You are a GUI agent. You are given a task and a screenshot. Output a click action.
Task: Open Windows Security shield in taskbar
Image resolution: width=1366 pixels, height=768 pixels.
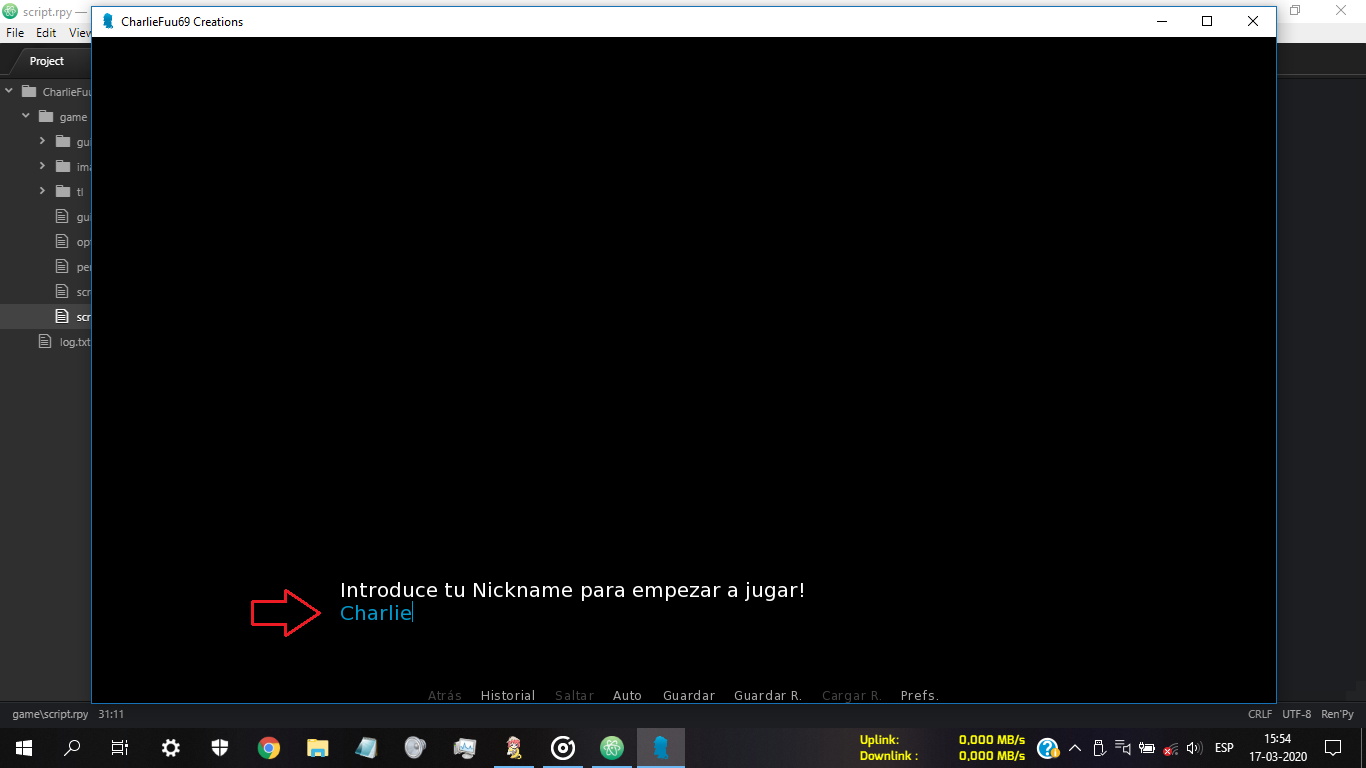tap(220, 748)
